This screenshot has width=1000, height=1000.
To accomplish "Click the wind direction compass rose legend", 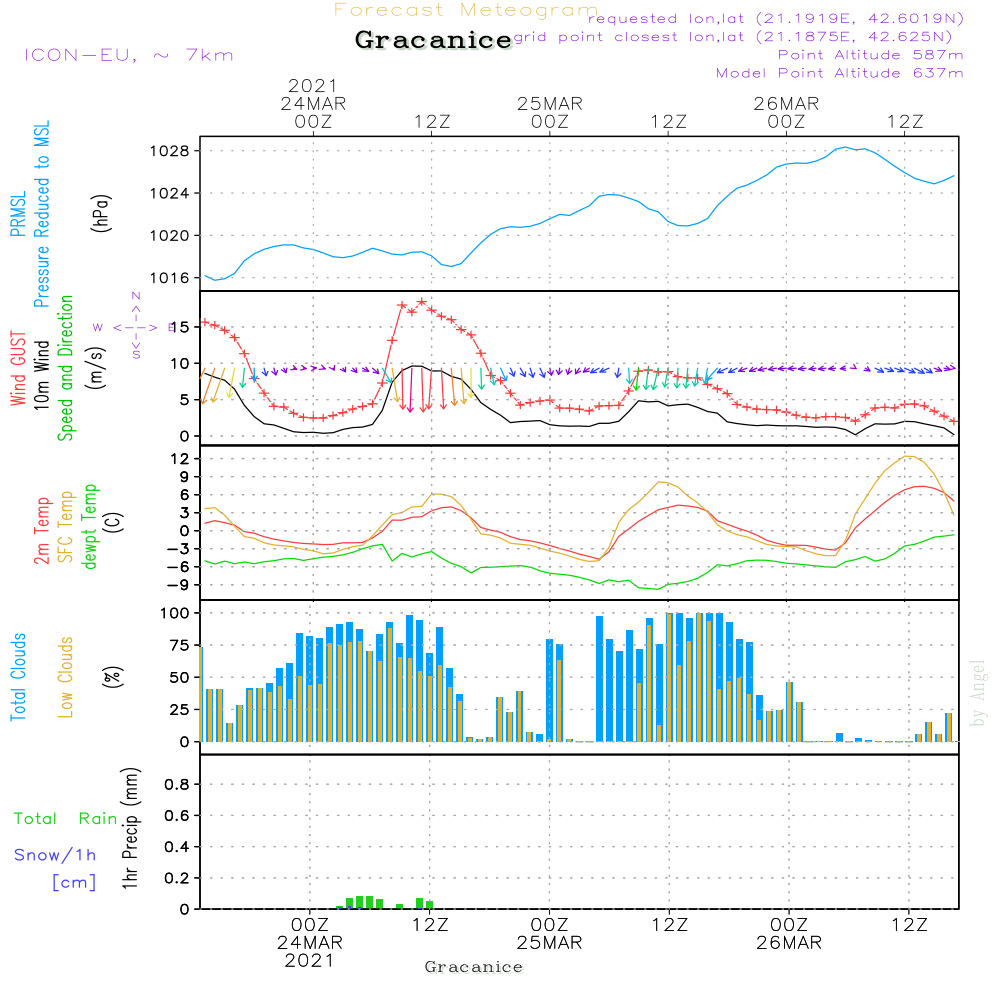I will pyautogui.click(x=136, y=326).
